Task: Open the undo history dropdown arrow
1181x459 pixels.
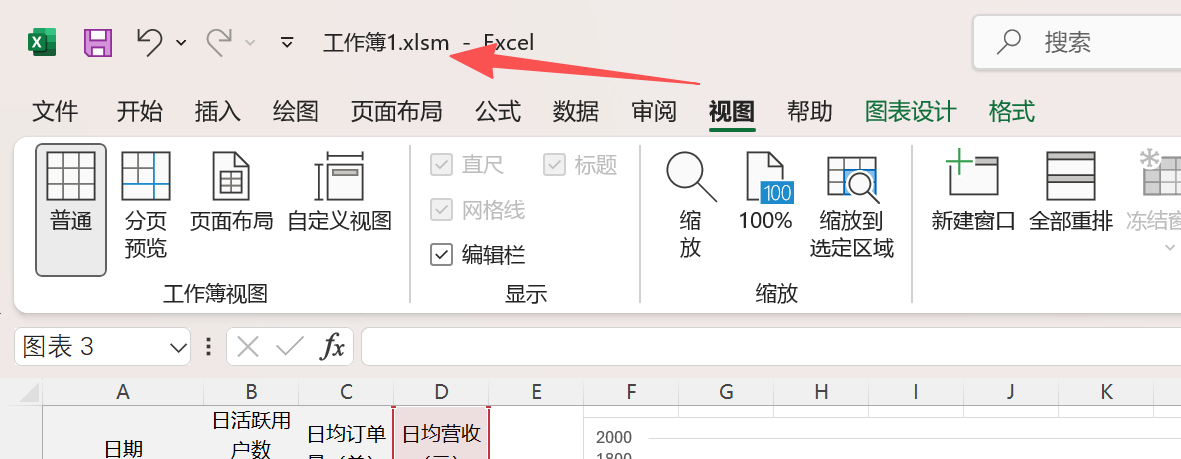Action: [x=182, y=42]
